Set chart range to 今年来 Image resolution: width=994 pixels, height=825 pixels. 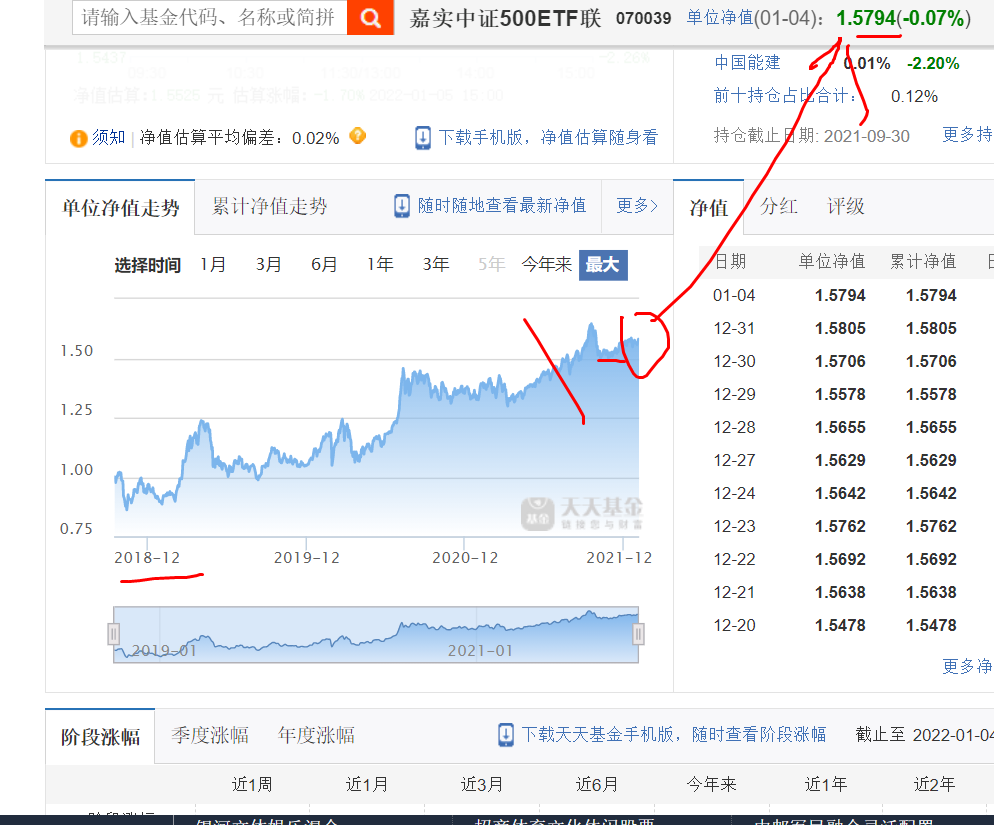[546, 264]
